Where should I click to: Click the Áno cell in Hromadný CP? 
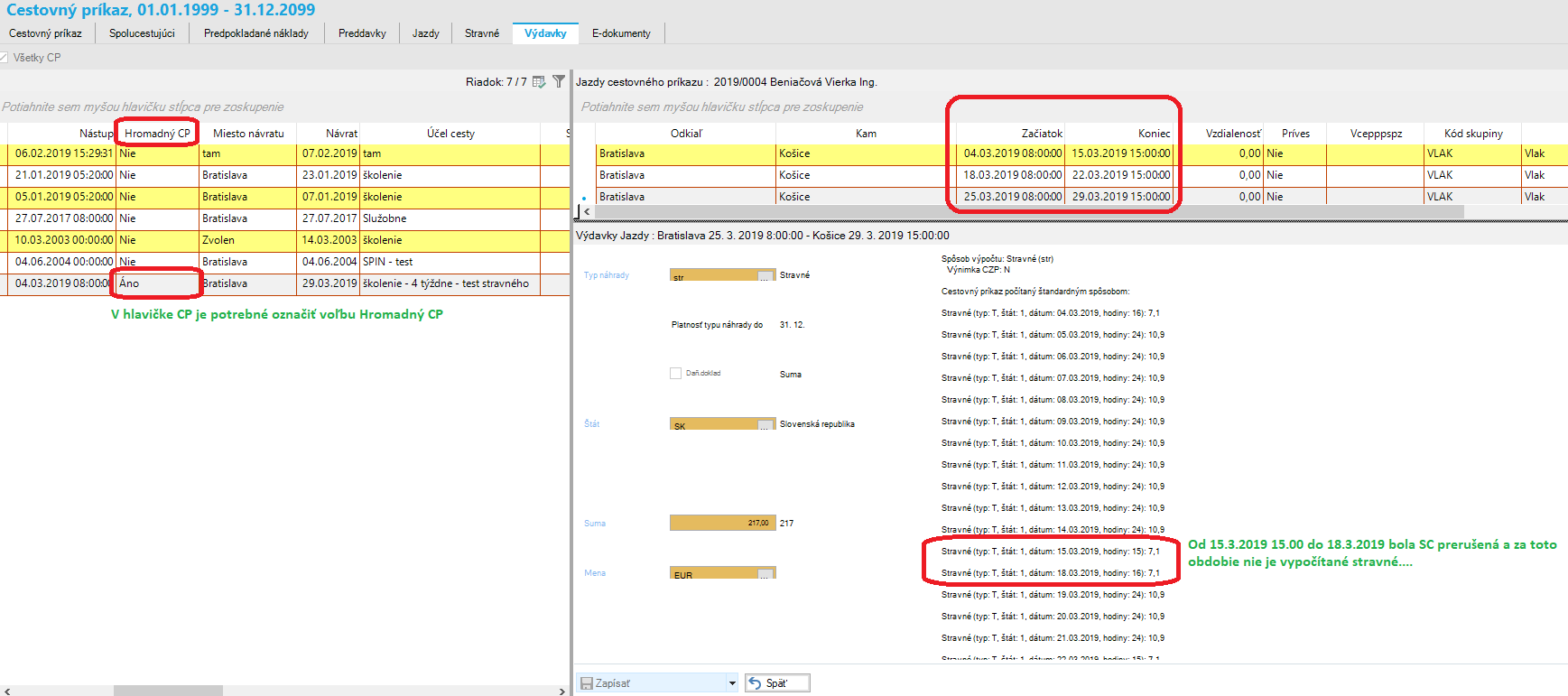157,283
